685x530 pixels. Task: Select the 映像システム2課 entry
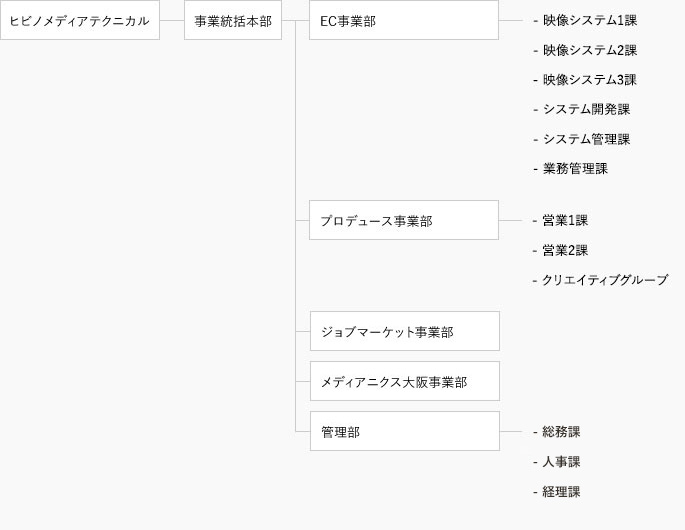tap(590, 50)
